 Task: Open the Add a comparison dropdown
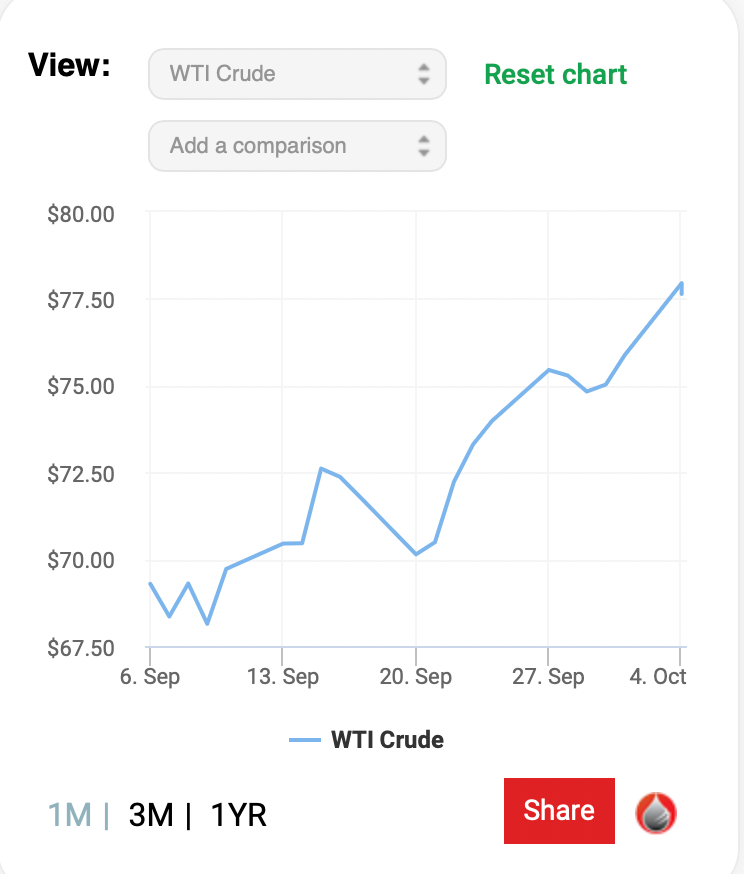[297, 146]
